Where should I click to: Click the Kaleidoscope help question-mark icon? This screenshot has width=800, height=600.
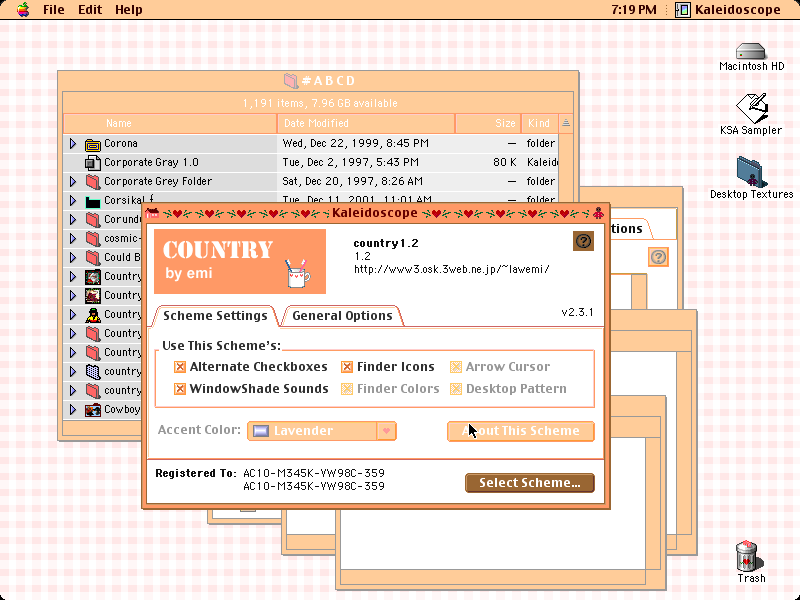coord(583,241)
